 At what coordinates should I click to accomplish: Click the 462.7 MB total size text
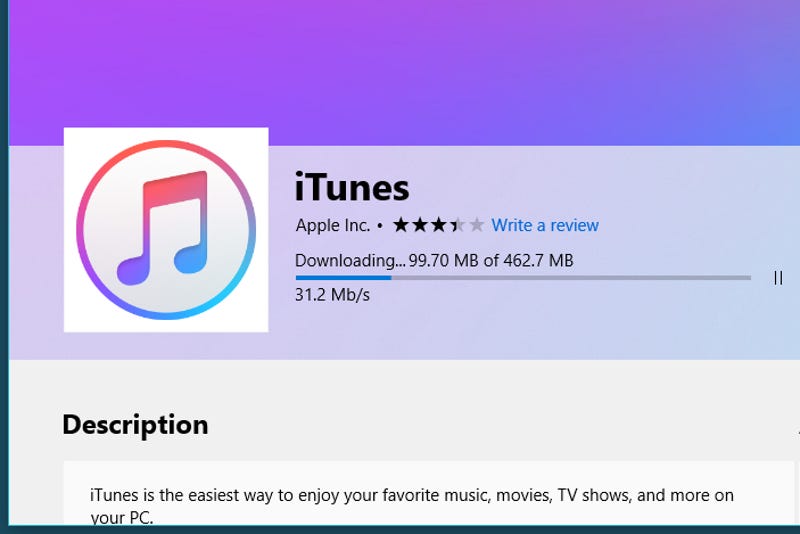pos(538,261)
